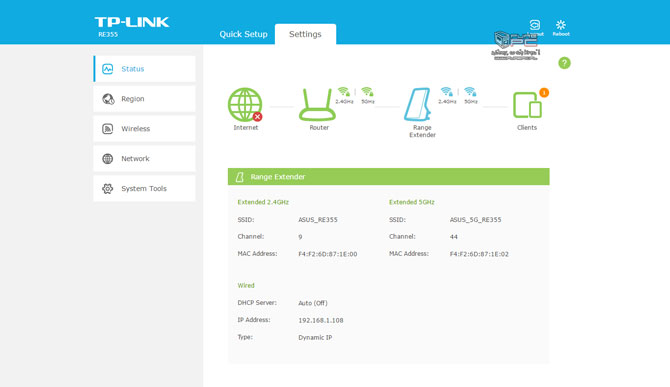Select the Router icon
Viewport: 670px width, 387px height.
pos(317,105)
